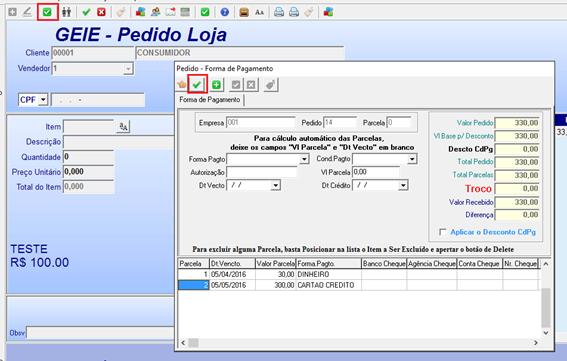Click the printer icon left of the last tag
Screen dimensions: 567x361
294,12
